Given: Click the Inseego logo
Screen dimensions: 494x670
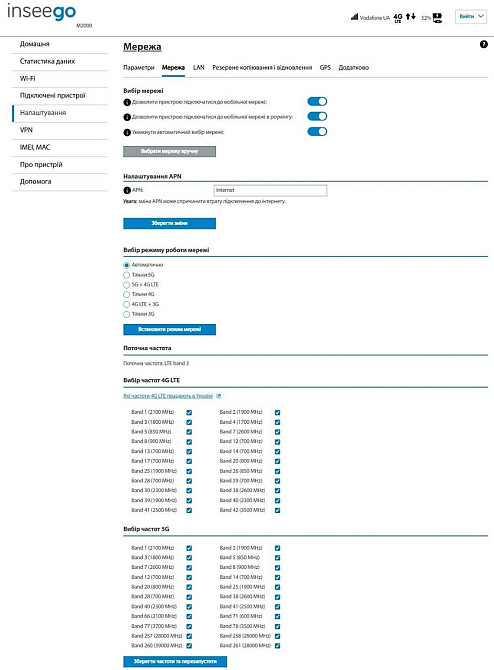Looking at the screenshot, I should (x=41, y=12).
